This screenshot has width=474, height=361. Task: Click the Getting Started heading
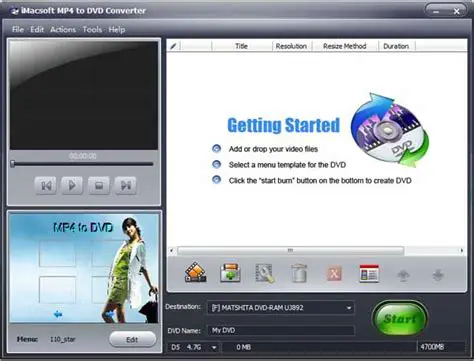pyautogui.click(x=284, y=126)
